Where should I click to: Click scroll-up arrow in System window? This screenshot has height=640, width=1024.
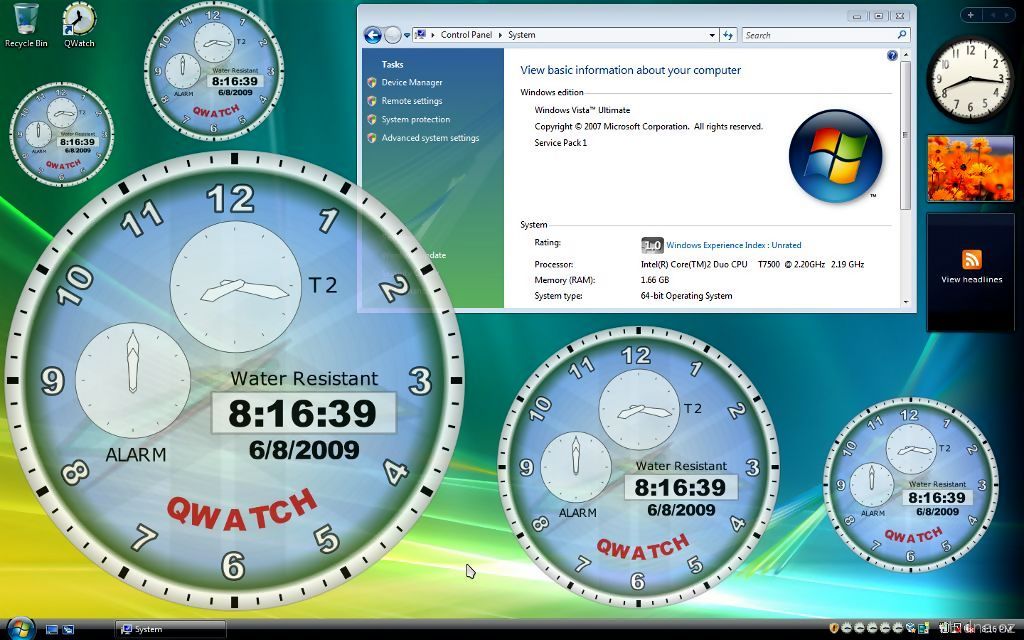(904, 56)
